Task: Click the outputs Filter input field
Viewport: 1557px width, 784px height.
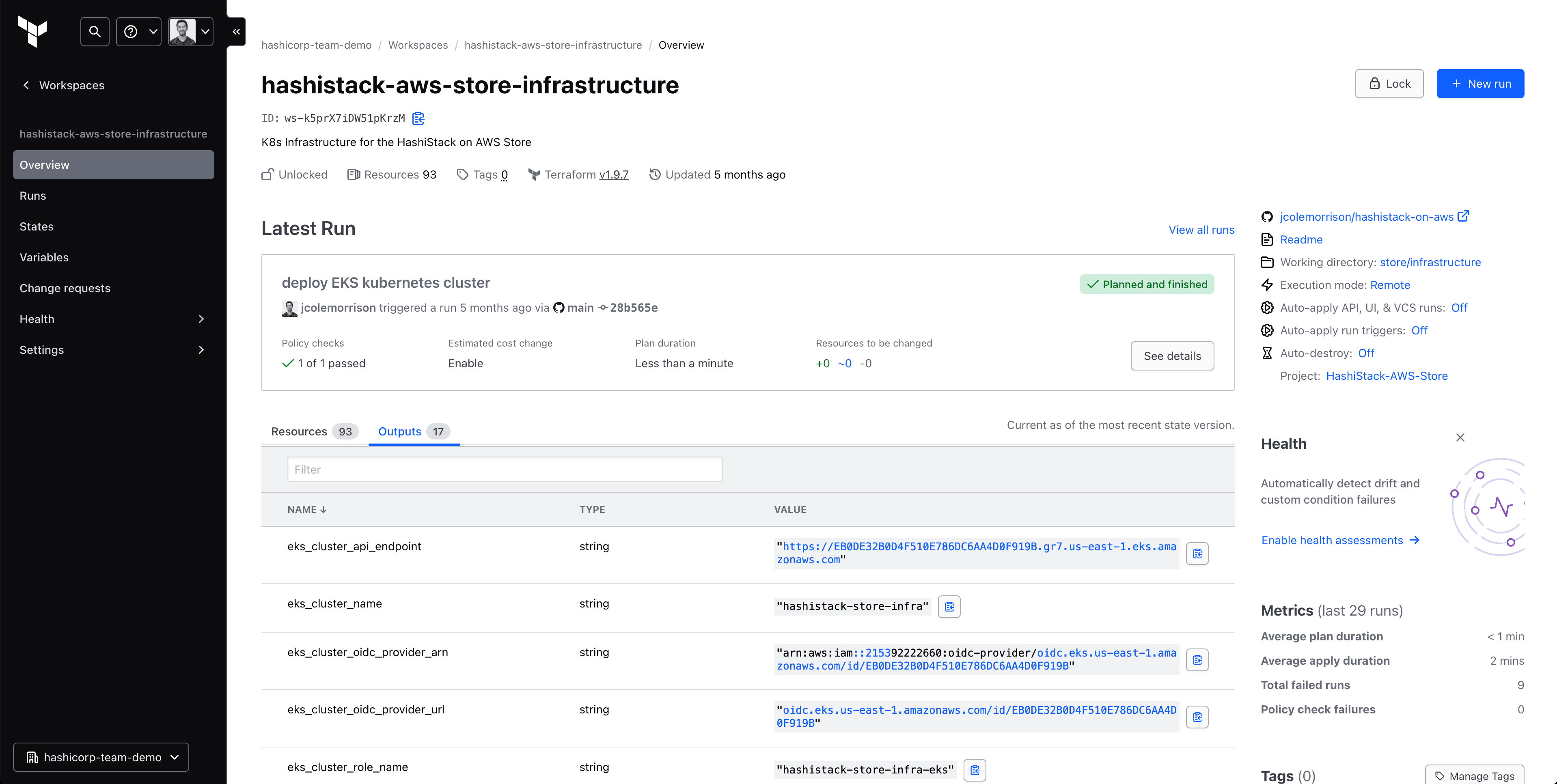Action: coord(505,470)
